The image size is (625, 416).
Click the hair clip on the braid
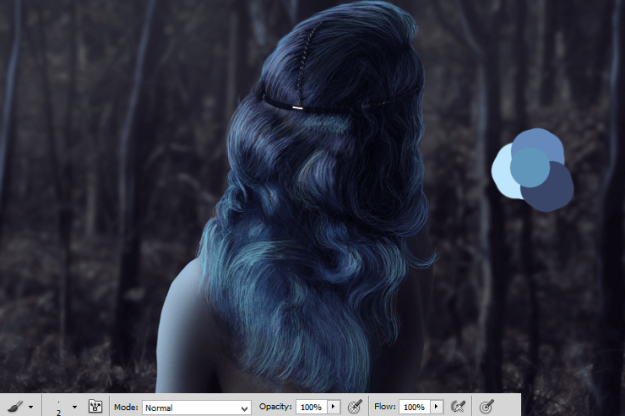[297, 106]
